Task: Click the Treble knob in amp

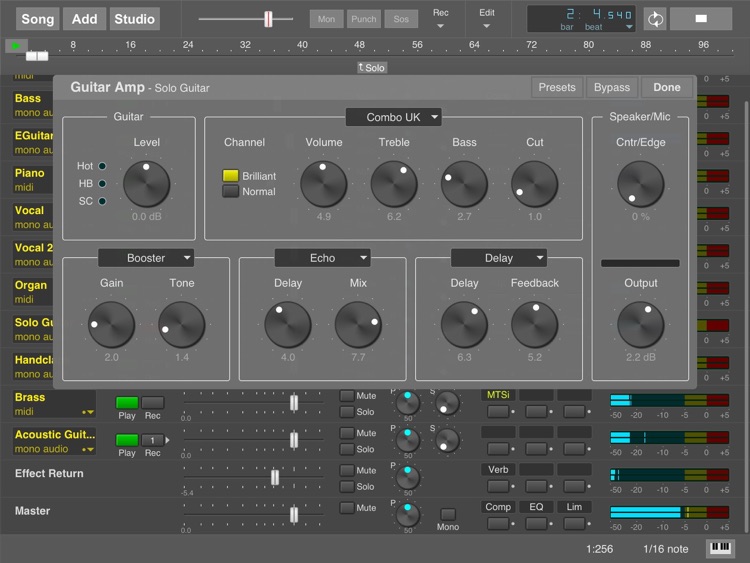Action: pos(394,184)
